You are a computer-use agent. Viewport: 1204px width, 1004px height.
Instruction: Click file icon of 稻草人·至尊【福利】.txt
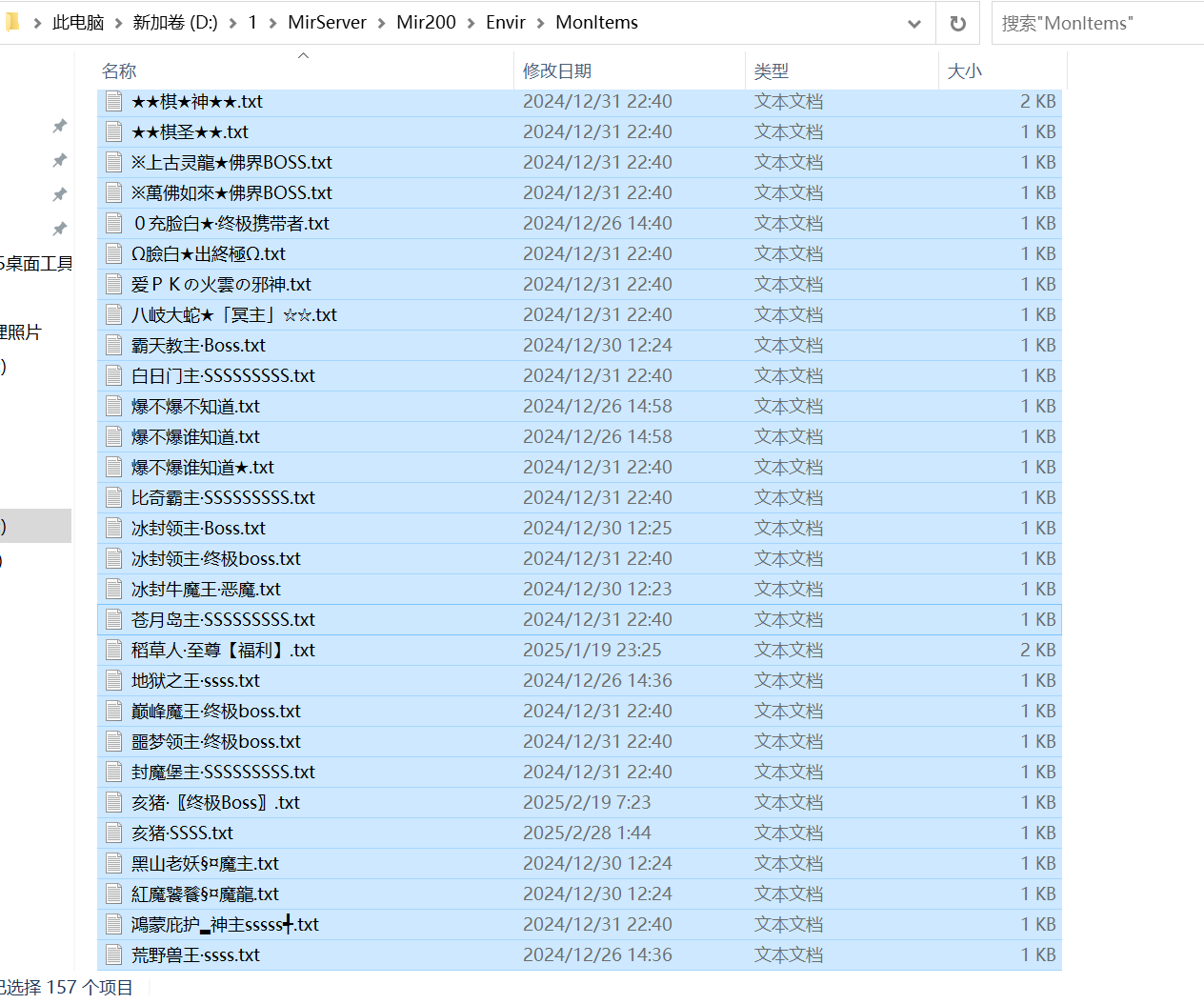(x=114, y=650)
